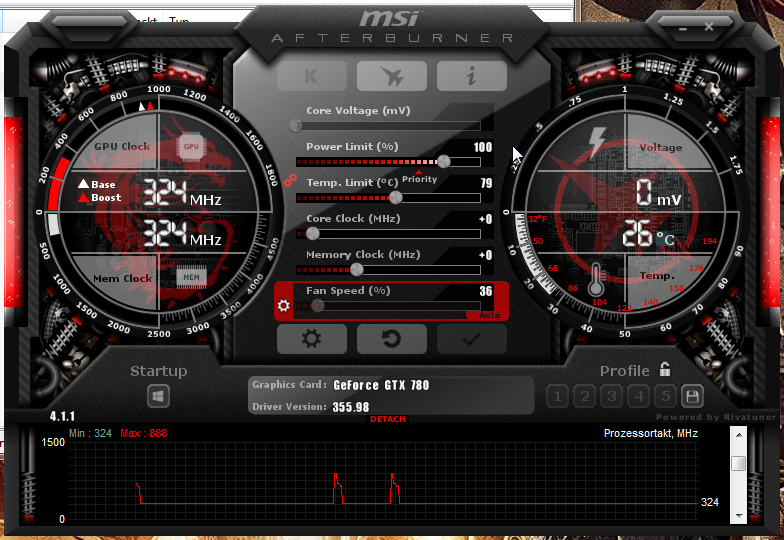Click the Prozessortakt, MHz graph label

[x=650, y=434]
